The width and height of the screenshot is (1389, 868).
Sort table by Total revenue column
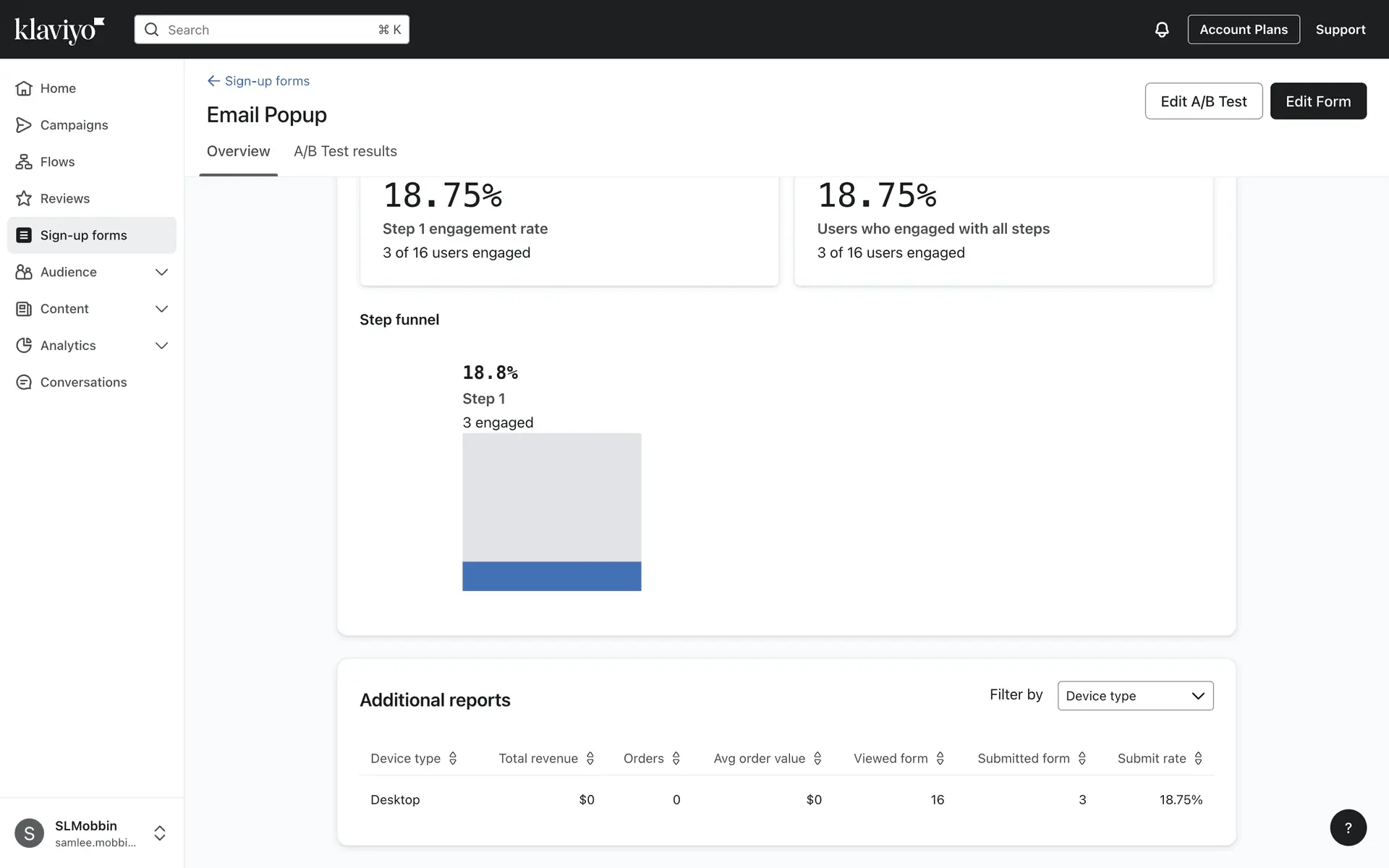coord(590,758)
